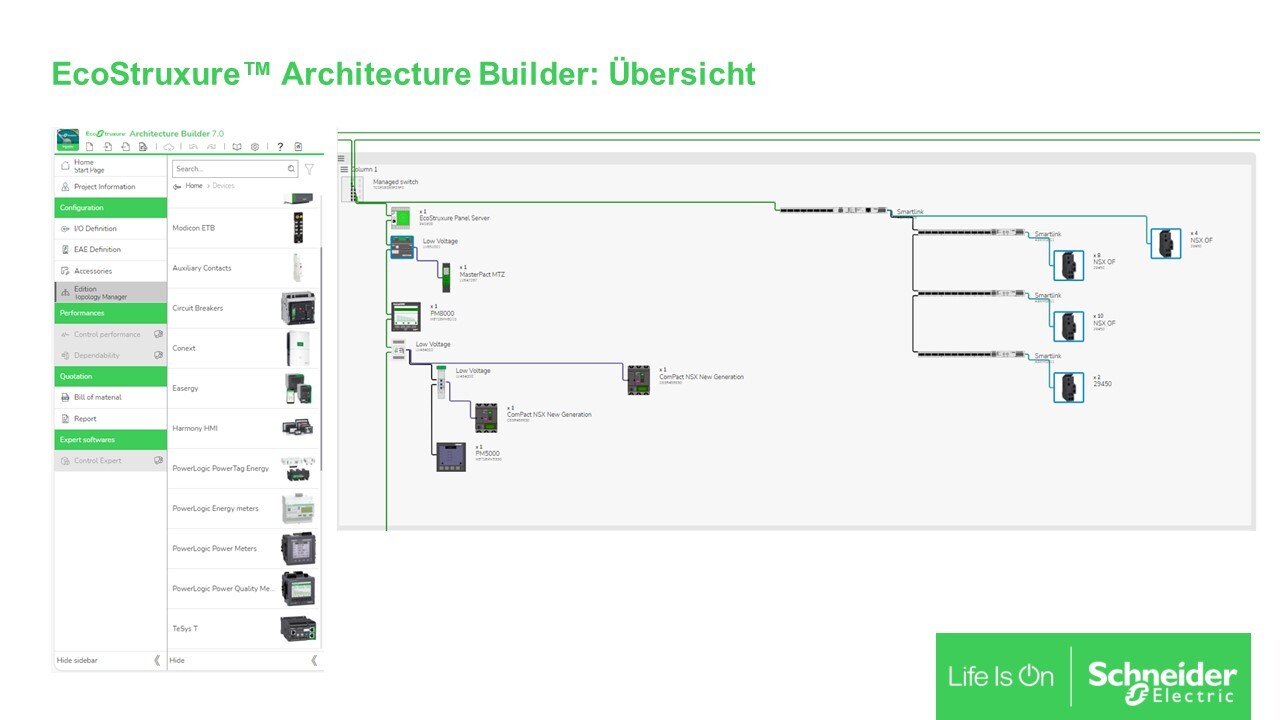This screenshot has height=720, width=1280.
Task: Open settings gear in toolbar
Action: click(255, 147)
